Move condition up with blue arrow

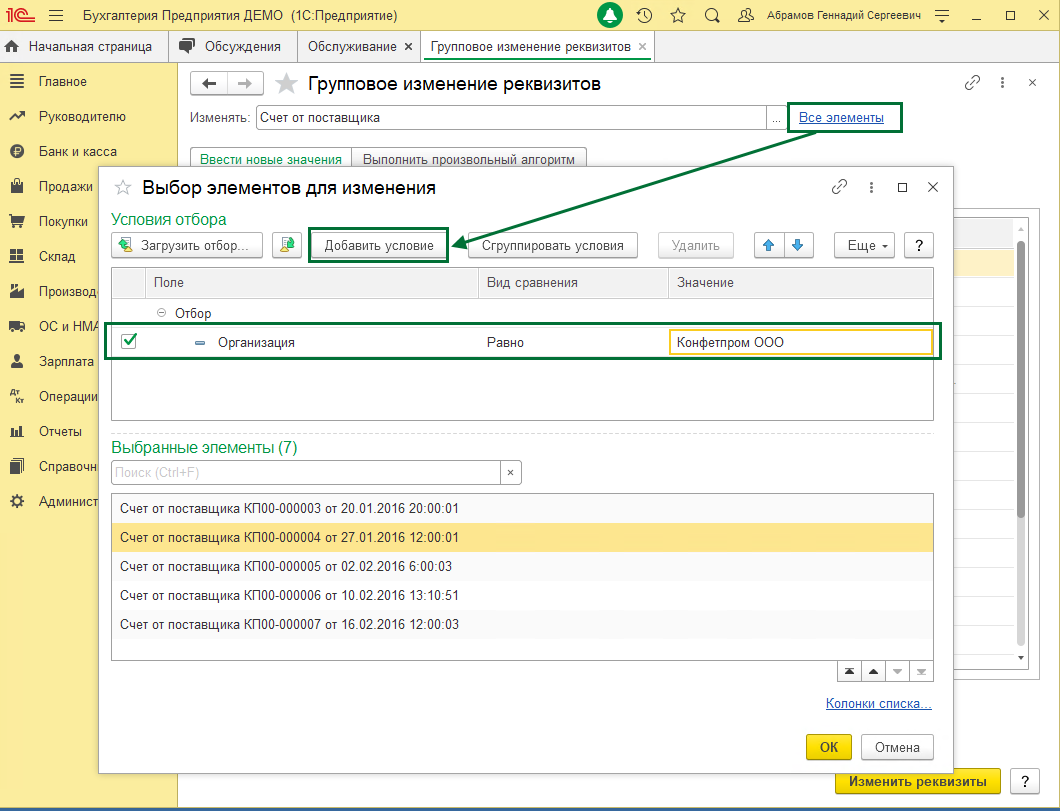coord(768,245)
